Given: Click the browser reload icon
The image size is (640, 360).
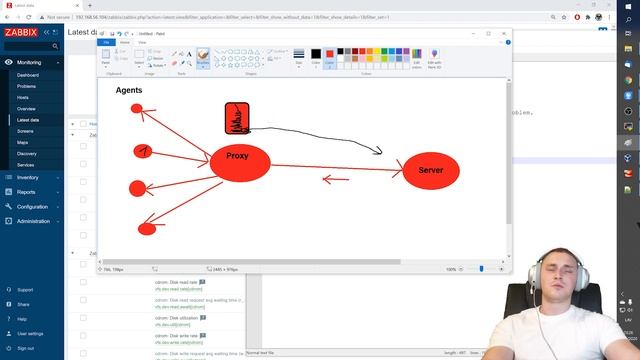Looking at the screenshot, I should click(x=29, y=17).
